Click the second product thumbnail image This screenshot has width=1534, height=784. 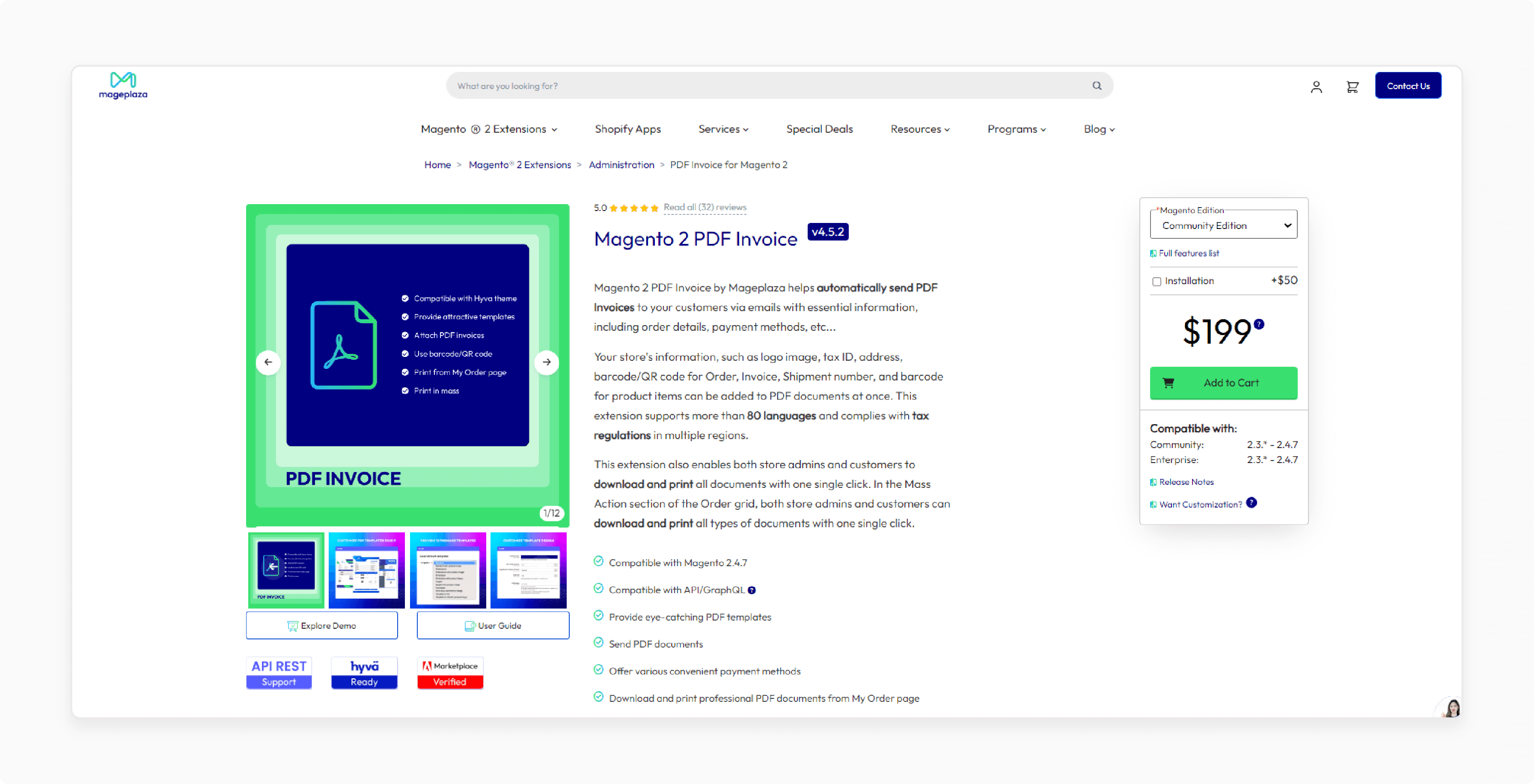pos(367,570)
